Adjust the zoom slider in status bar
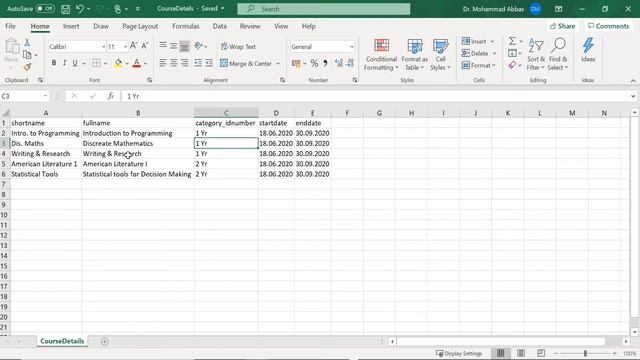 pyautogui.click(x=585, y=353)
